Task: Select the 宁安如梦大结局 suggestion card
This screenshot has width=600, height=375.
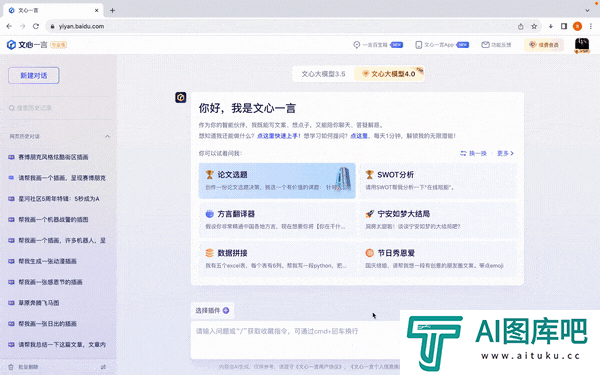Action: (x=438, y=220)
